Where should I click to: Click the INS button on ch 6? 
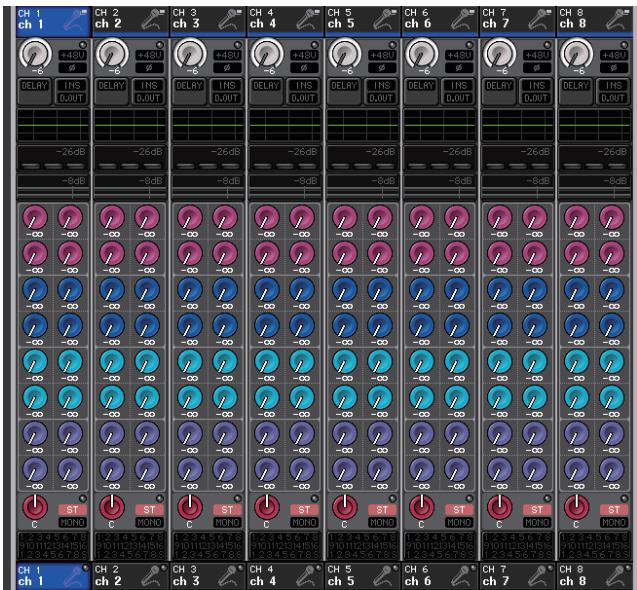click(x=459, y=86)
